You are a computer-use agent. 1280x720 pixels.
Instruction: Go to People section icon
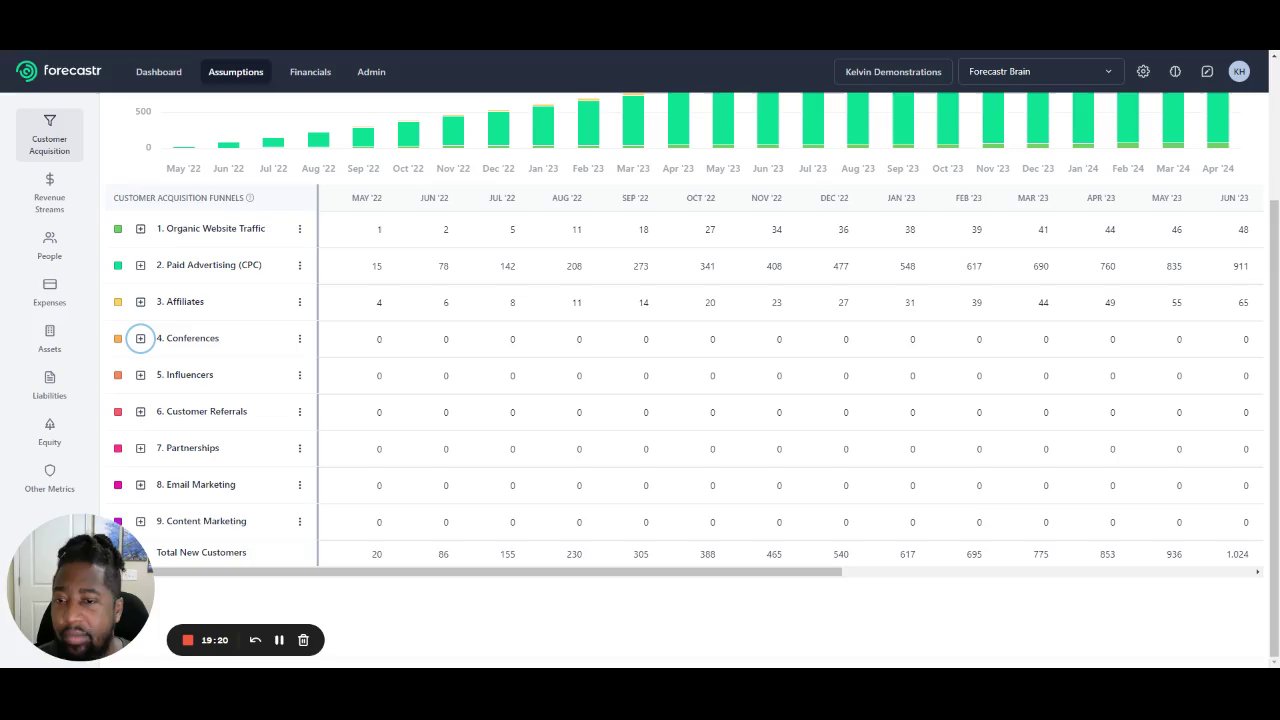point(49,238)
